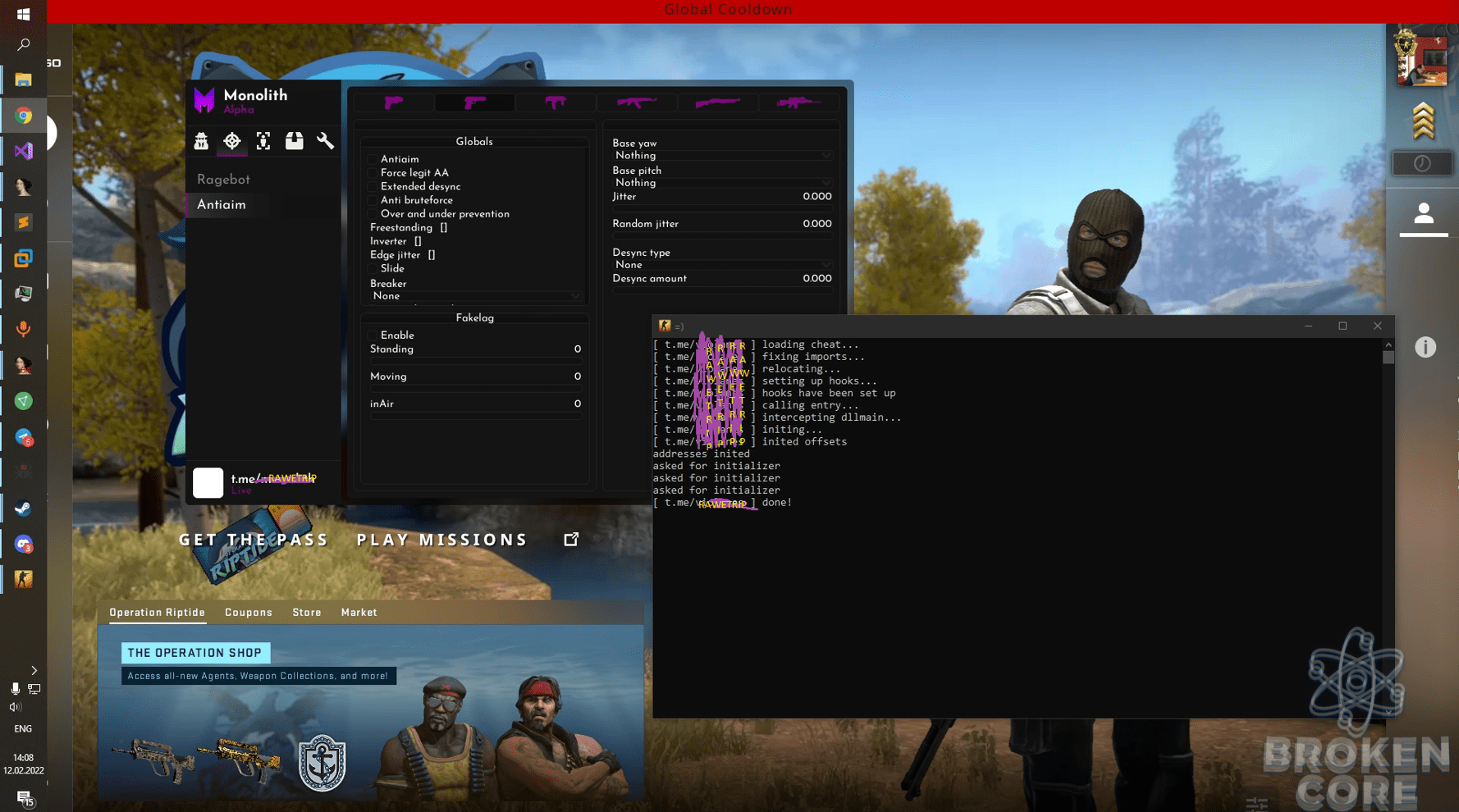Open Steam from the taskbar
The height and width of the screenshot is (812, 1459).
23,509
